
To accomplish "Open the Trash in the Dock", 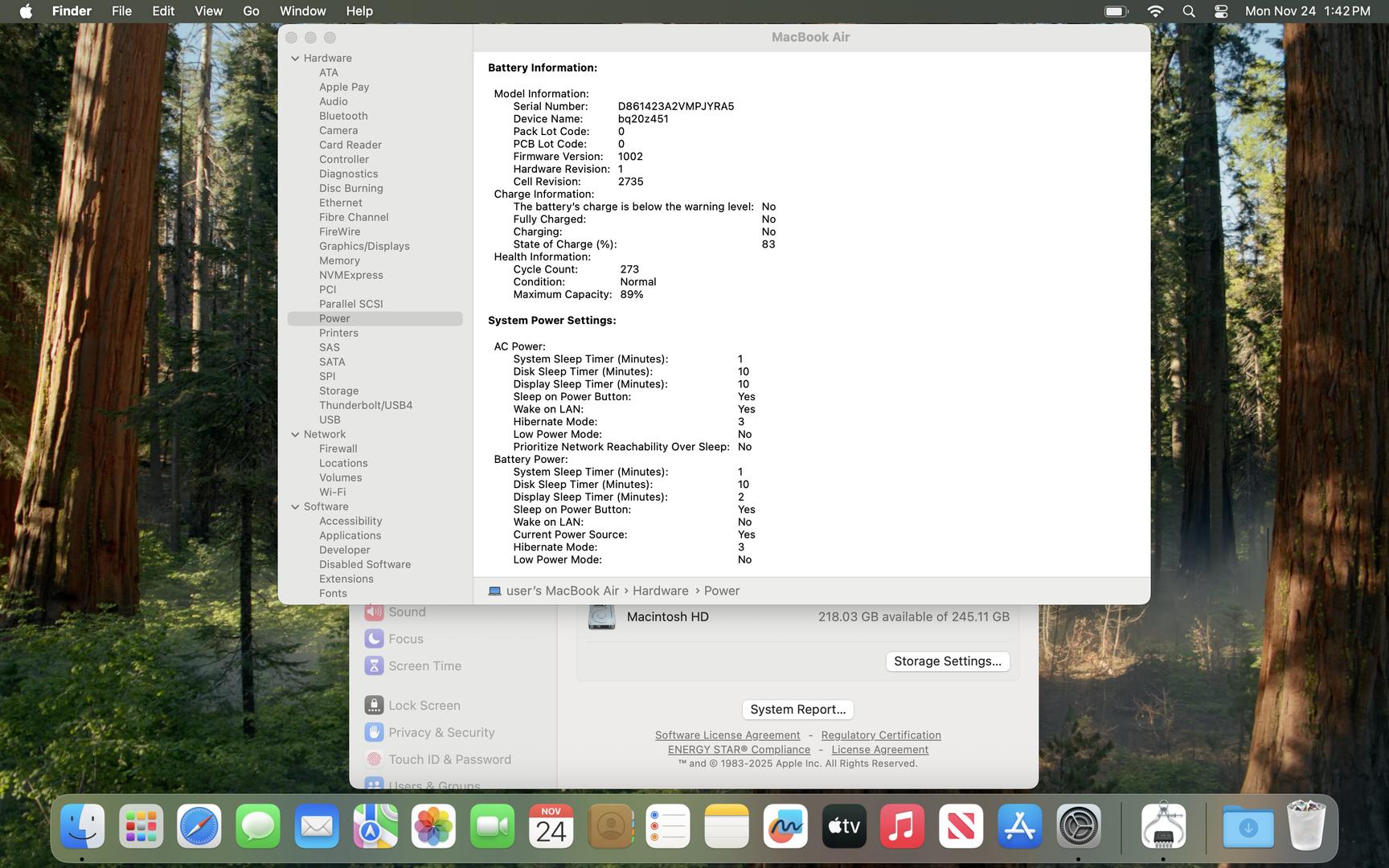I will click(x=1306, y=826).
